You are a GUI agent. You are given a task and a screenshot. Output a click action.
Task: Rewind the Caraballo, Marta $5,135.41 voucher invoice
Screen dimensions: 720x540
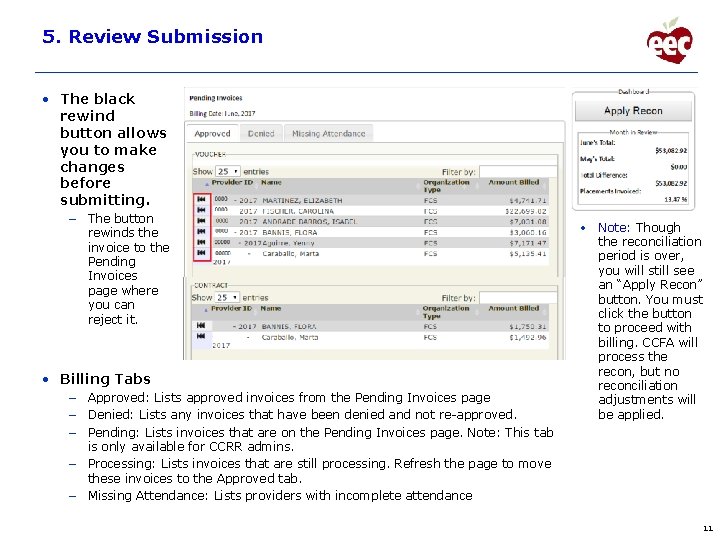coord(201,253)
